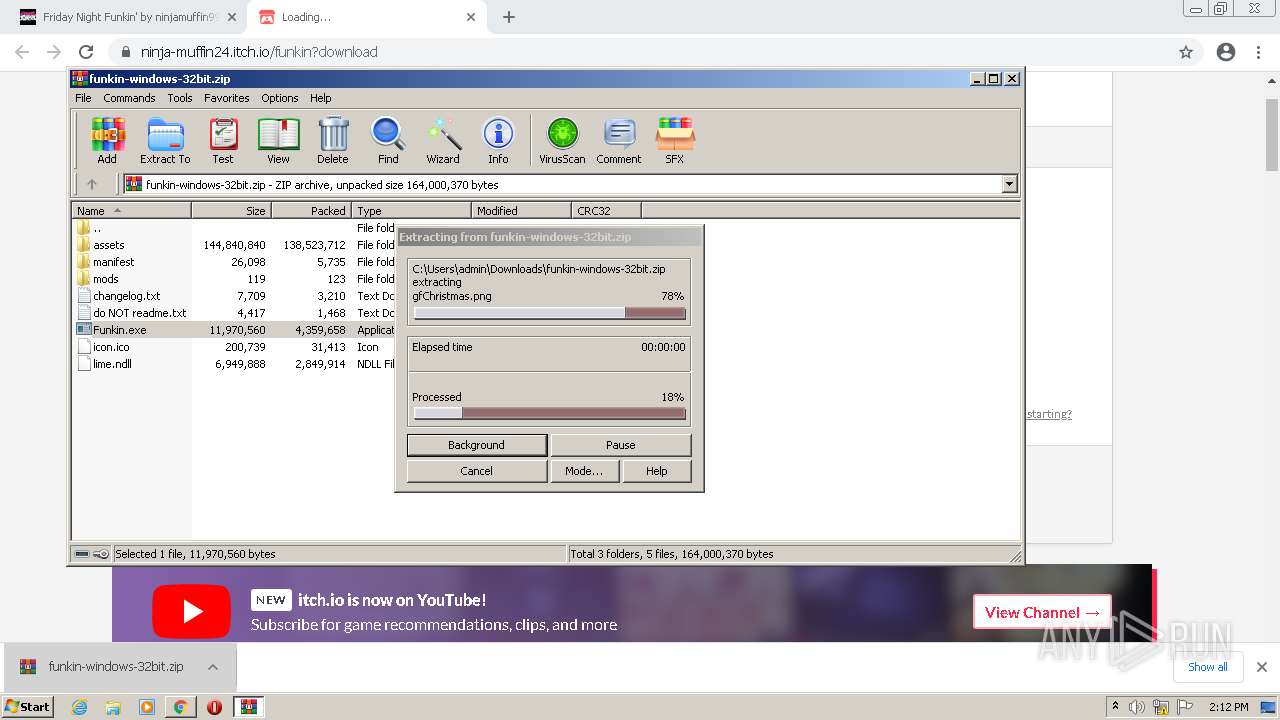Screen dimensions: 1280x720
Task: Sort by Modified column header
Action: 521,210
